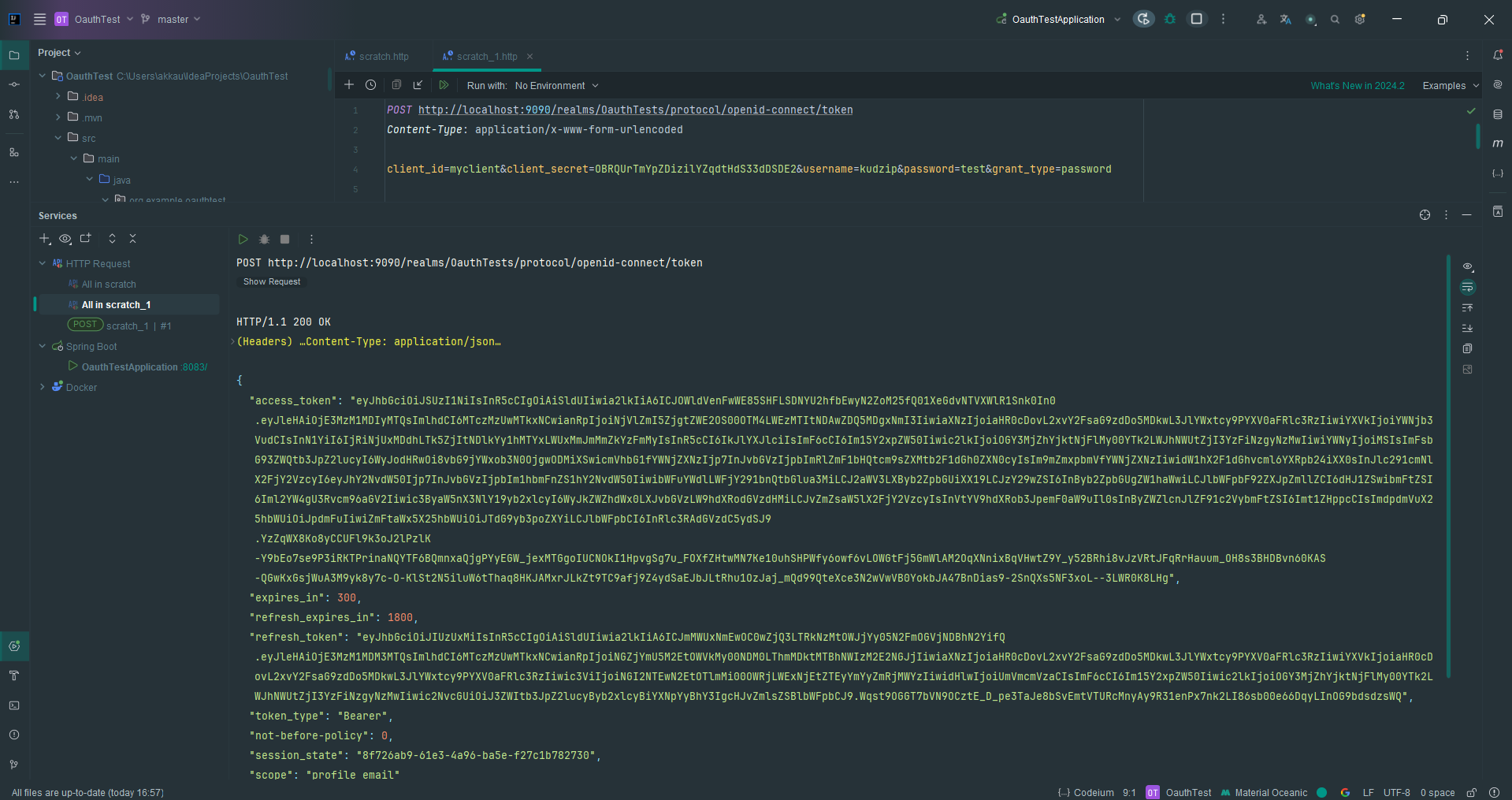The height and width of the screenshot is (800, 1512).
Task: Open Commit tool window in left sidebar
Action: pos(14,84)
